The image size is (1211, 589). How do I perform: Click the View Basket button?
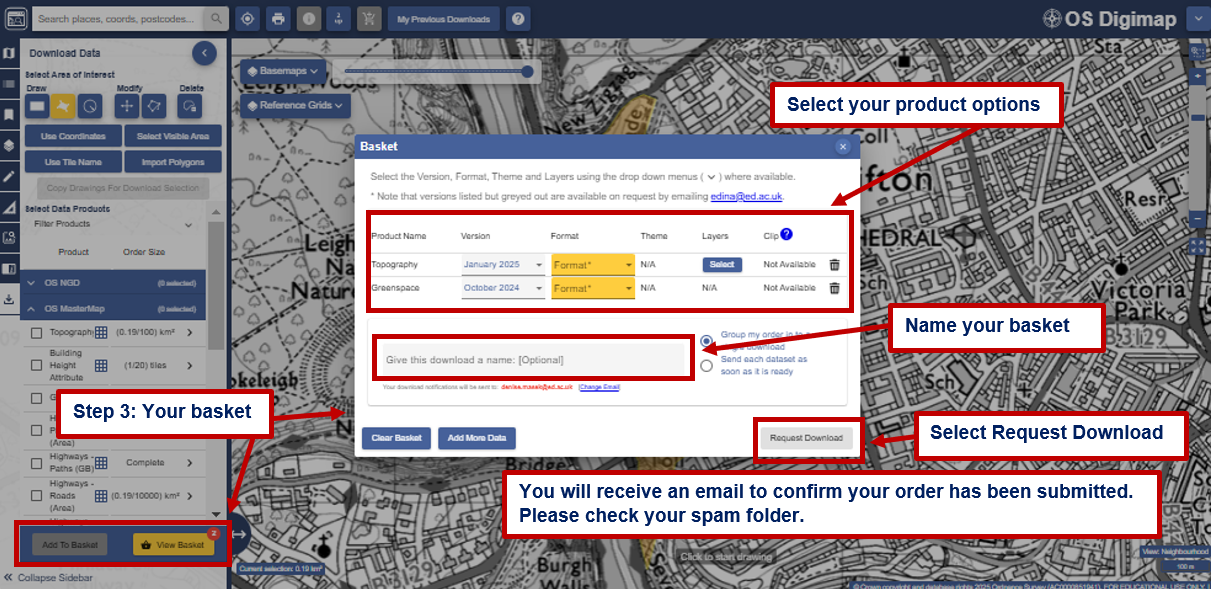[173, 545]
